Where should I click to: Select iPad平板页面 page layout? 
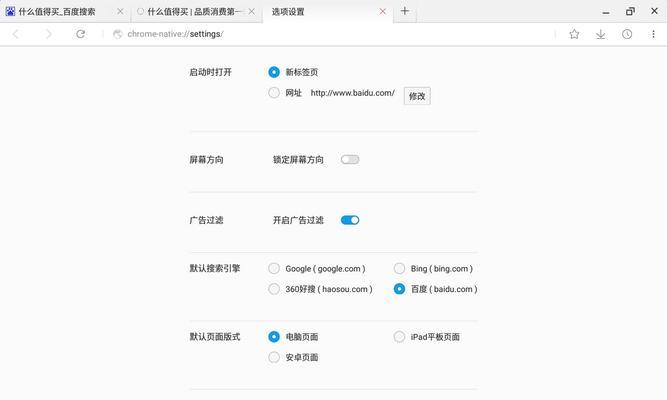click(399, 337)
